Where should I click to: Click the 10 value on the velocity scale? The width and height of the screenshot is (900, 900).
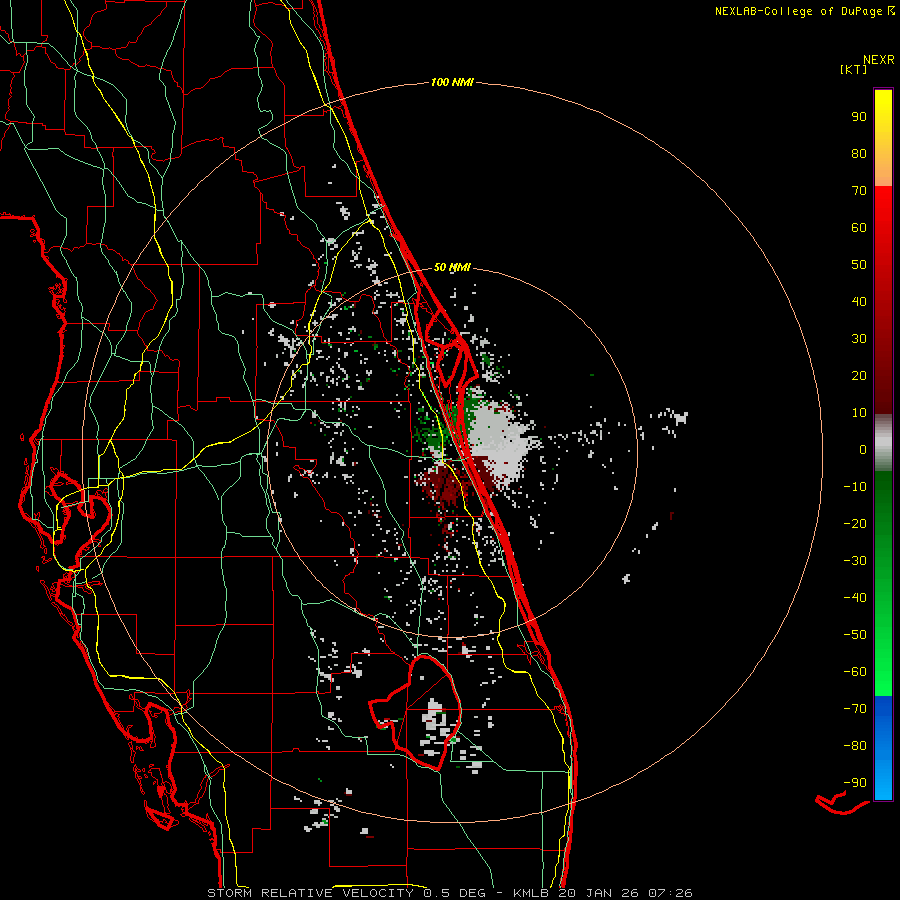point(859,413)
